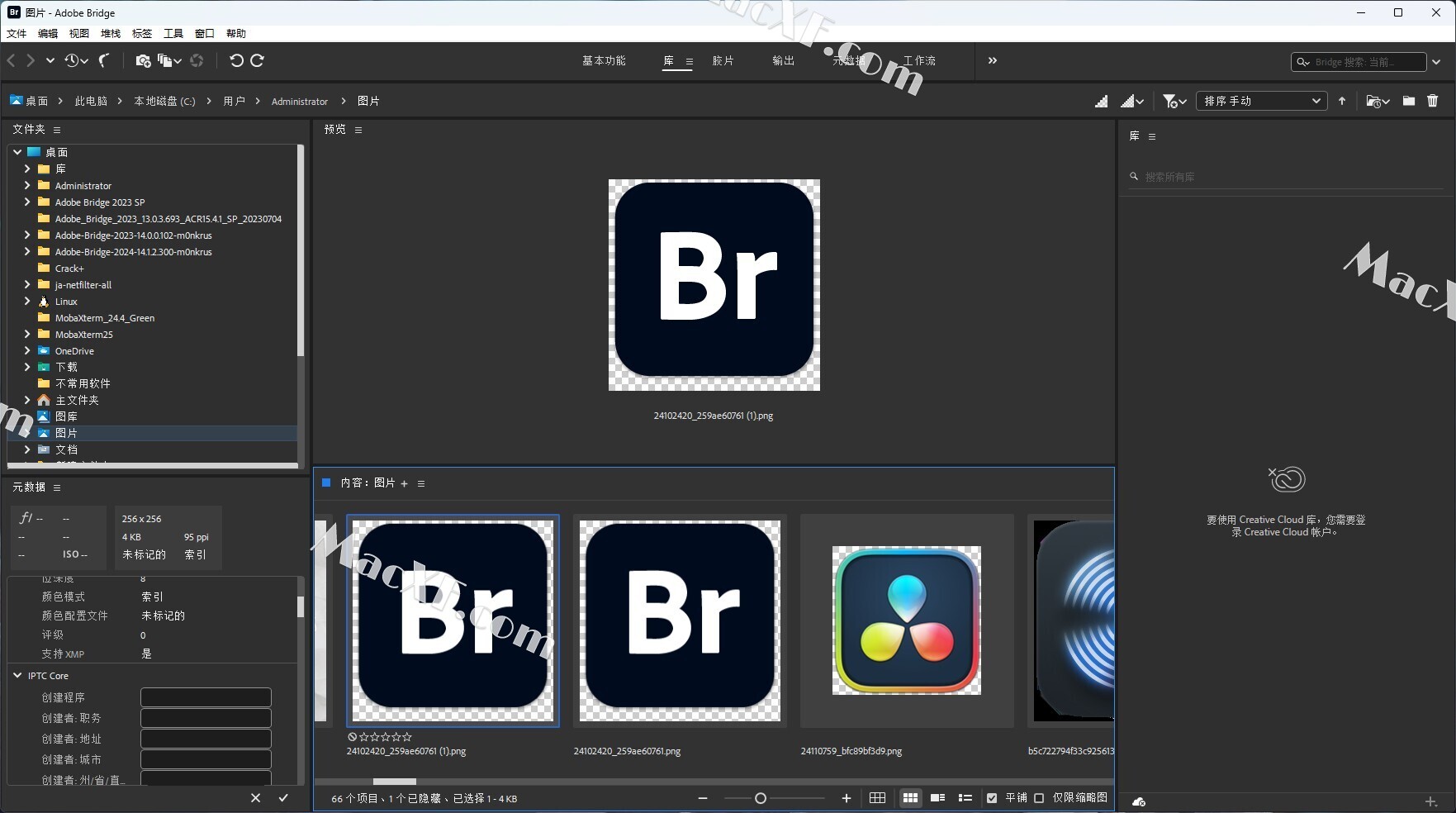1456x813 pixels.
Task: Open the 元数据 panel menu
Action: (x=57, y=487)
